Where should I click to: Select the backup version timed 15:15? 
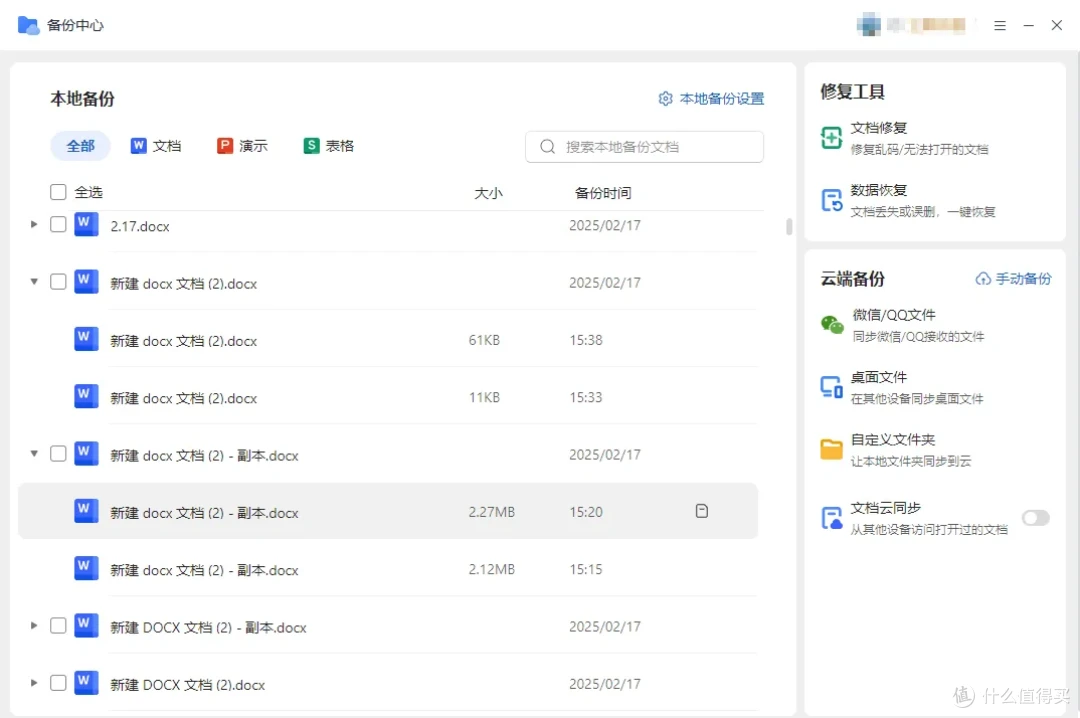tap(388, 569)
